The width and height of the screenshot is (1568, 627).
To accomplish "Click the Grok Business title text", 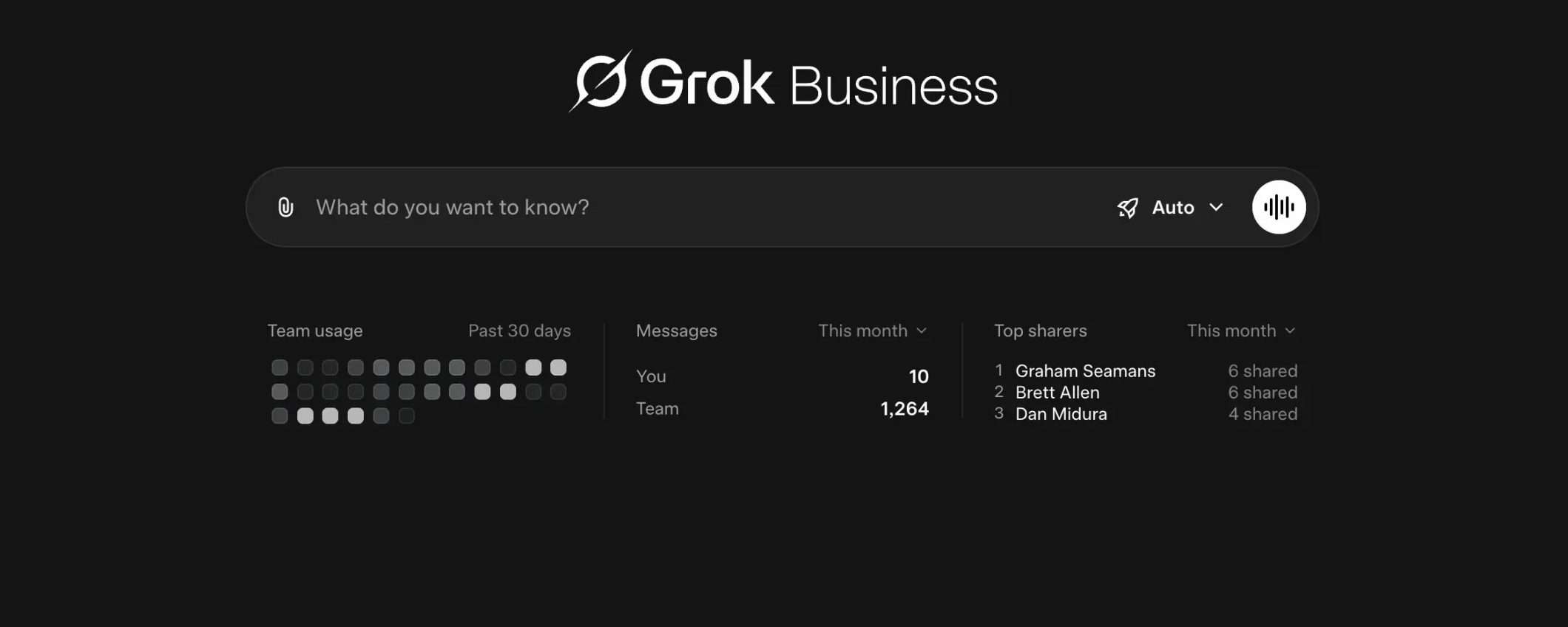I will (x=819, y=84).
